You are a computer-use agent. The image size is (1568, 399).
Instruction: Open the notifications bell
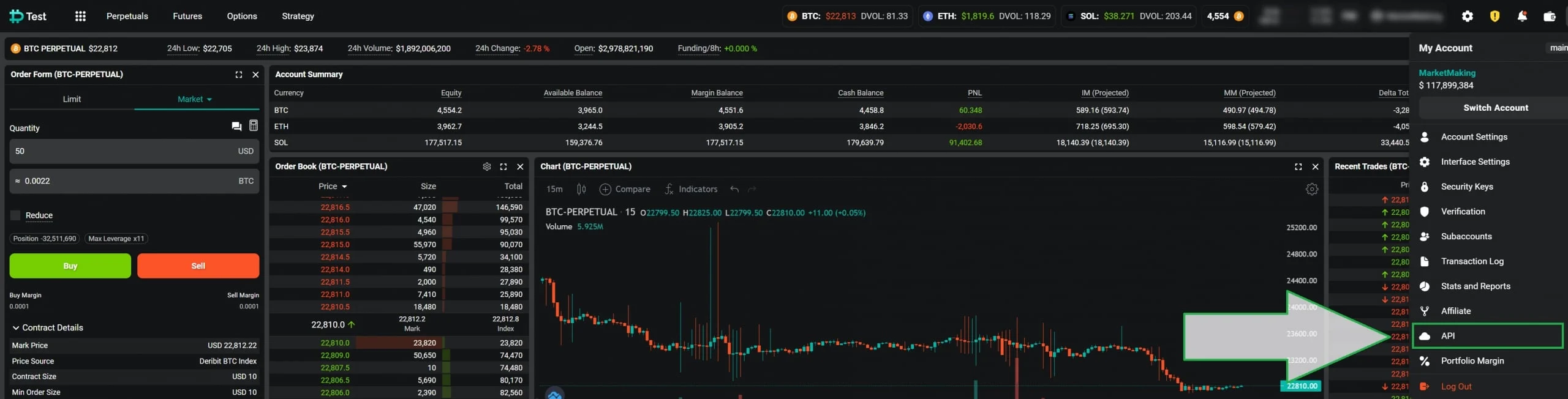point(1522,17)
